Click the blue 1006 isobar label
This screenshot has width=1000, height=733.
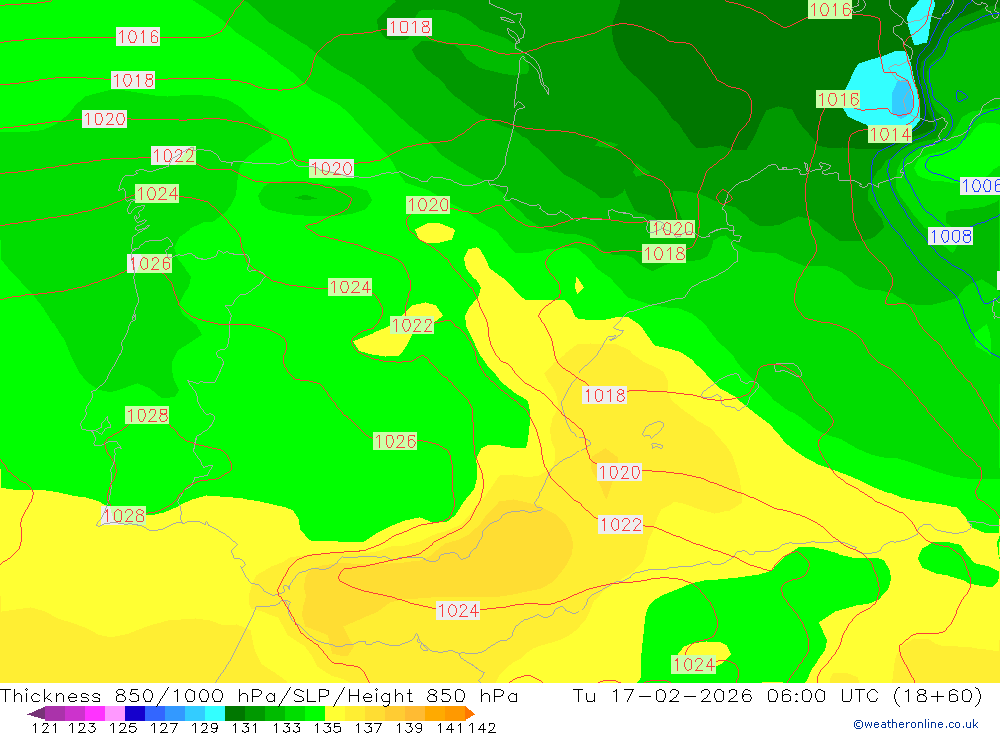click(x=980, y=186)
